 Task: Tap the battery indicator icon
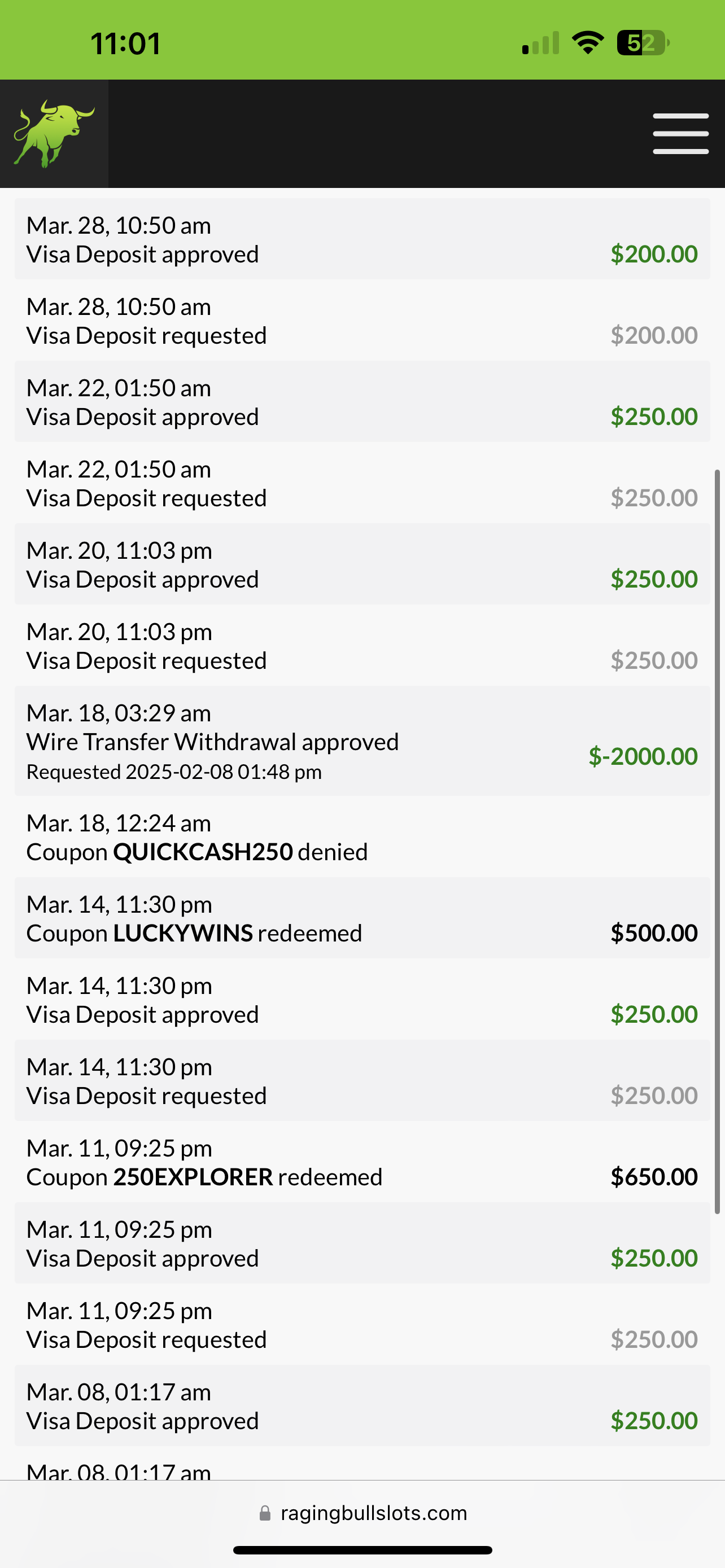coord(643,43)
